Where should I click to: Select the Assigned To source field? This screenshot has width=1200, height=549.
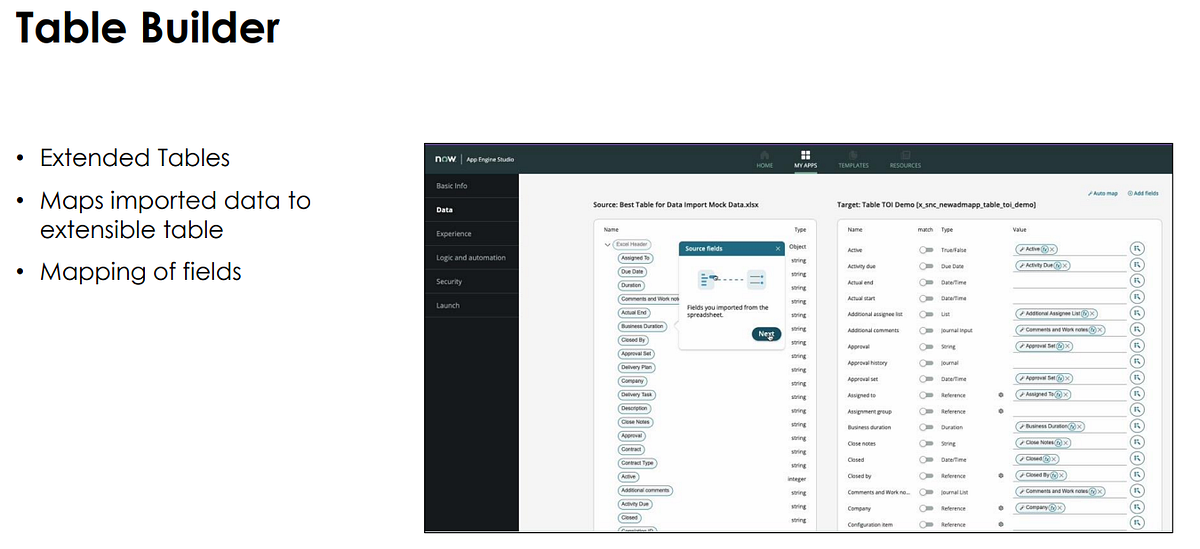click(635, 258)
